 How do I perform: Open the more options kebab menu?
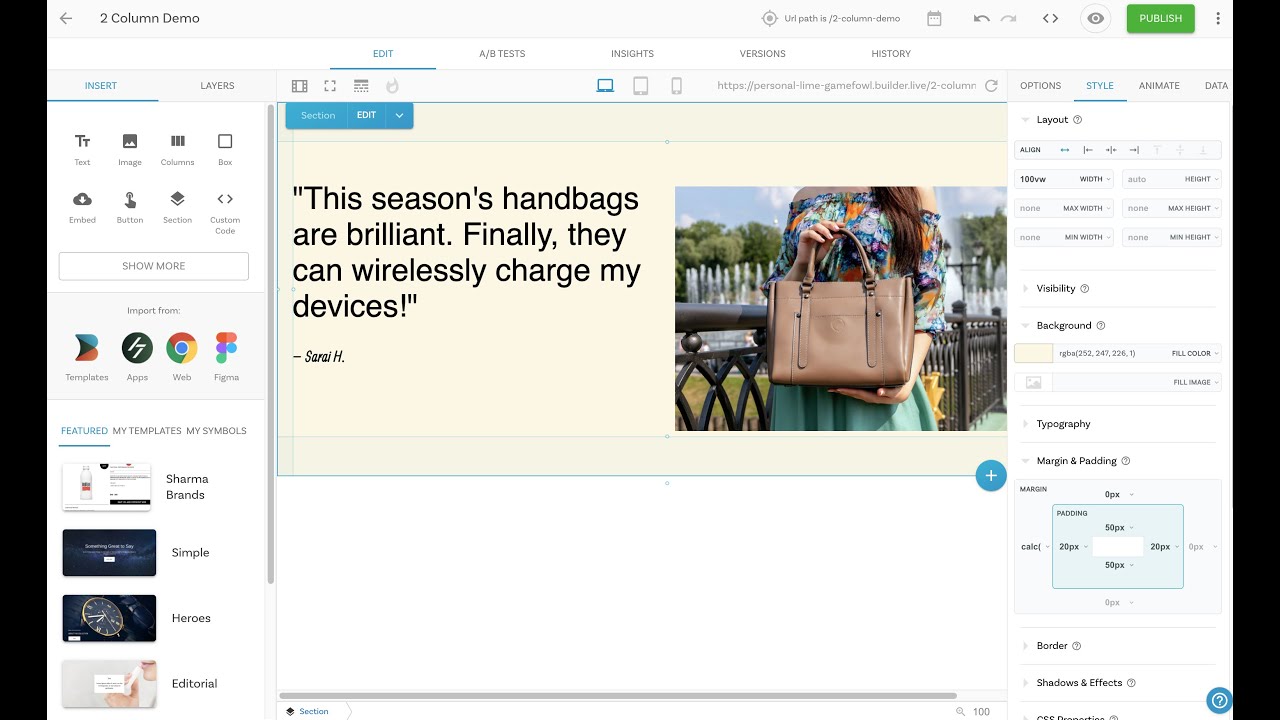tap(1217, 18)
